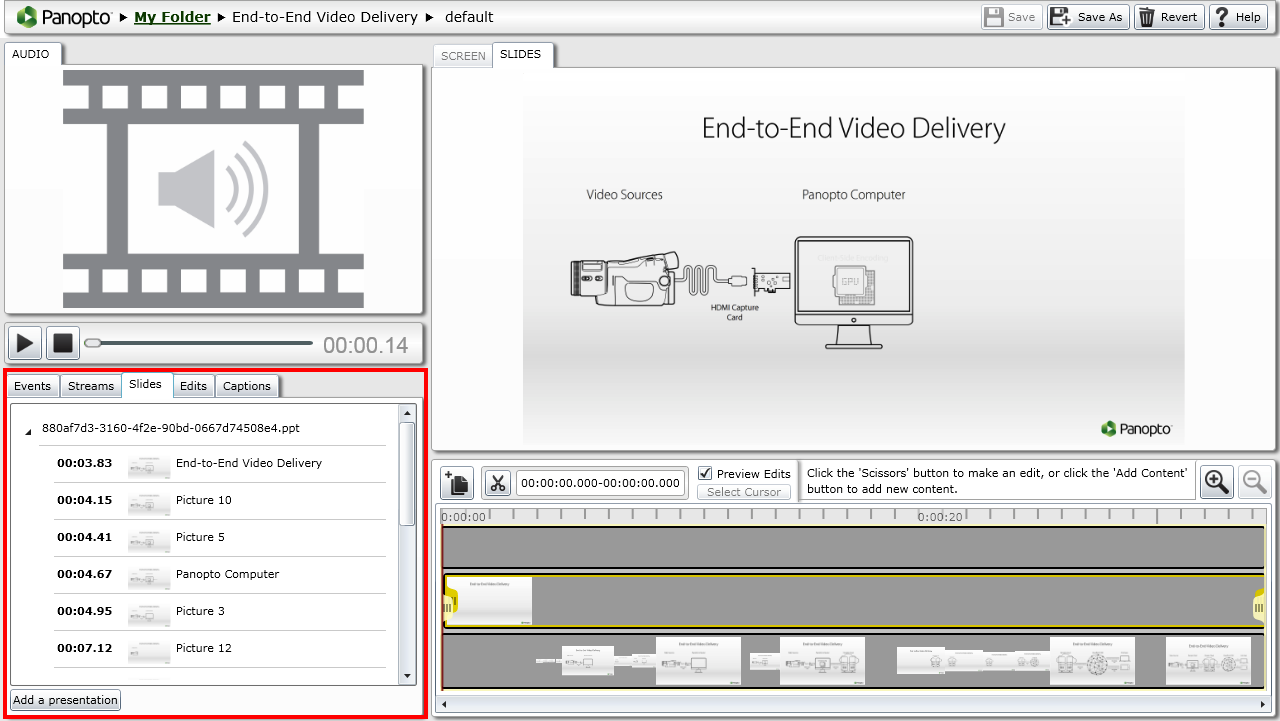Collapse the 880af7d3 .ppt presentation node
This screenshot has height=721, width=1280.
[28, 430]
